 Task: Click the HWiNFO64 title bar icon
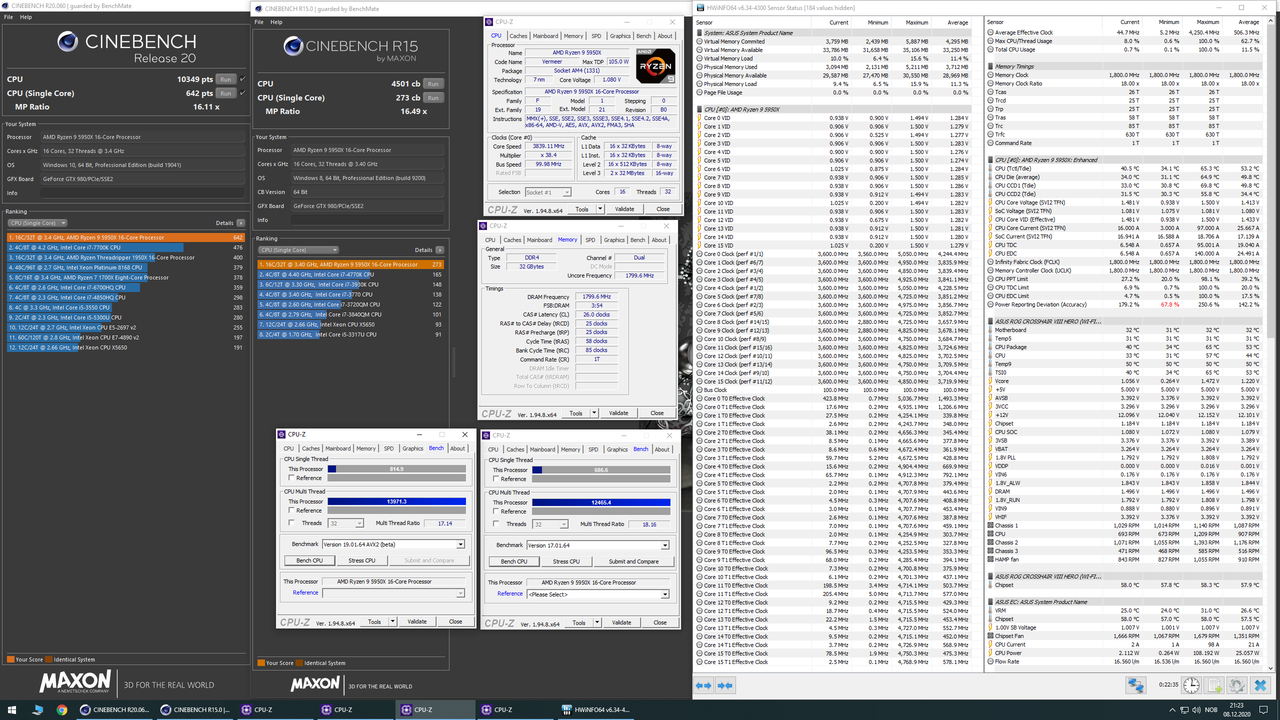699,7
